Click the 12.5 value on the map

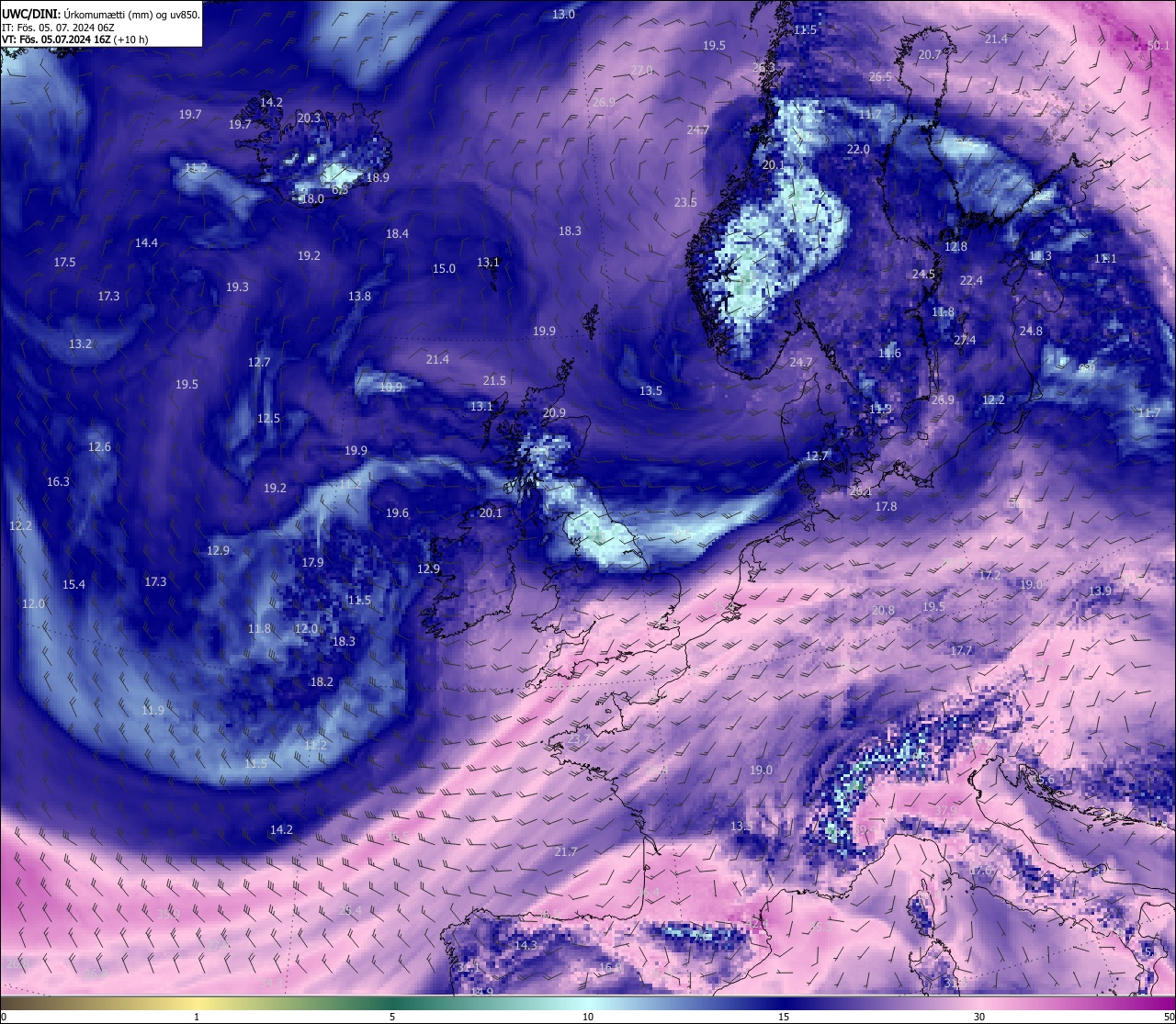click(x=268, y=419)
